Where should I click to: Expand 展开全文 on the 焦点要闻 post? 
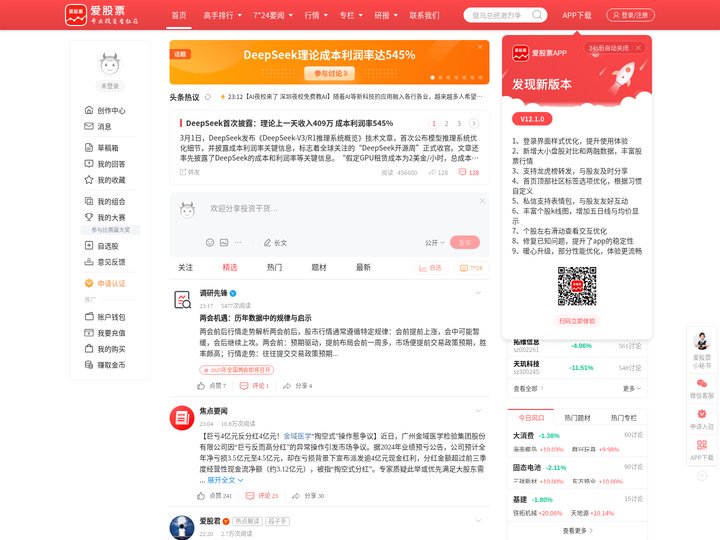pos(225,480)
